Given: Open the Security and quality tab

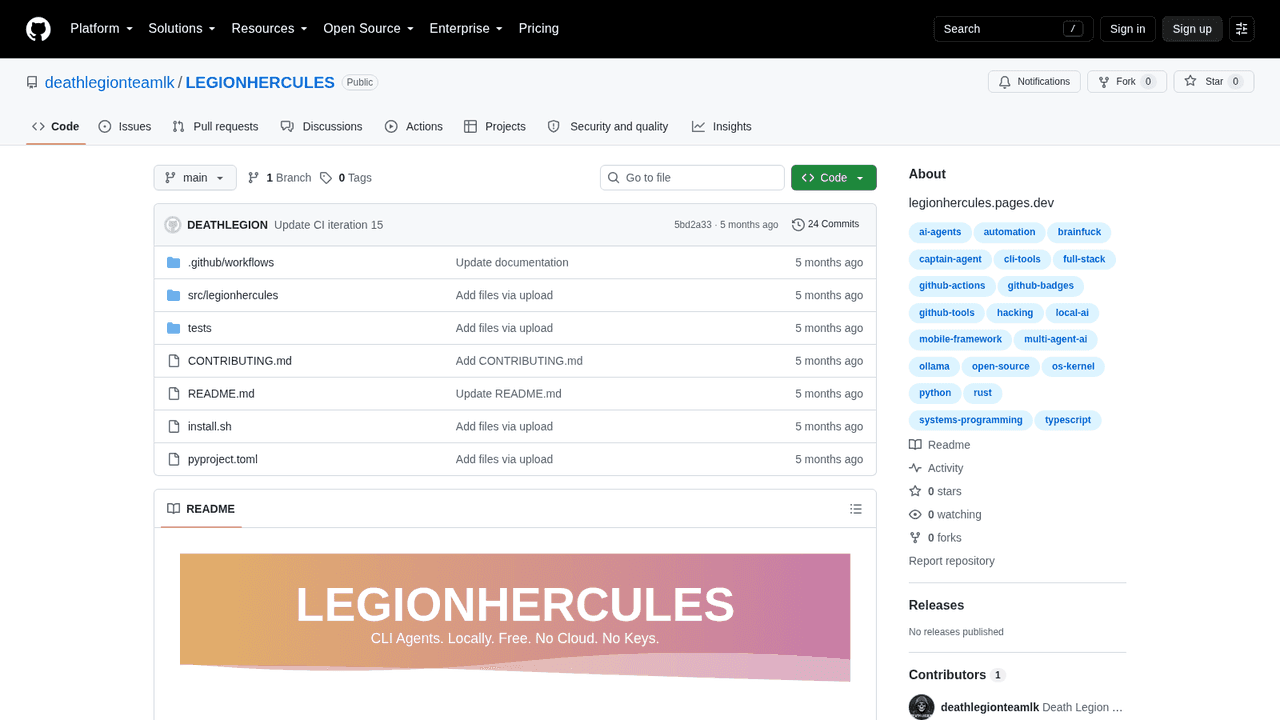Looking at the screenshot, I should click(x=608, y=127).
